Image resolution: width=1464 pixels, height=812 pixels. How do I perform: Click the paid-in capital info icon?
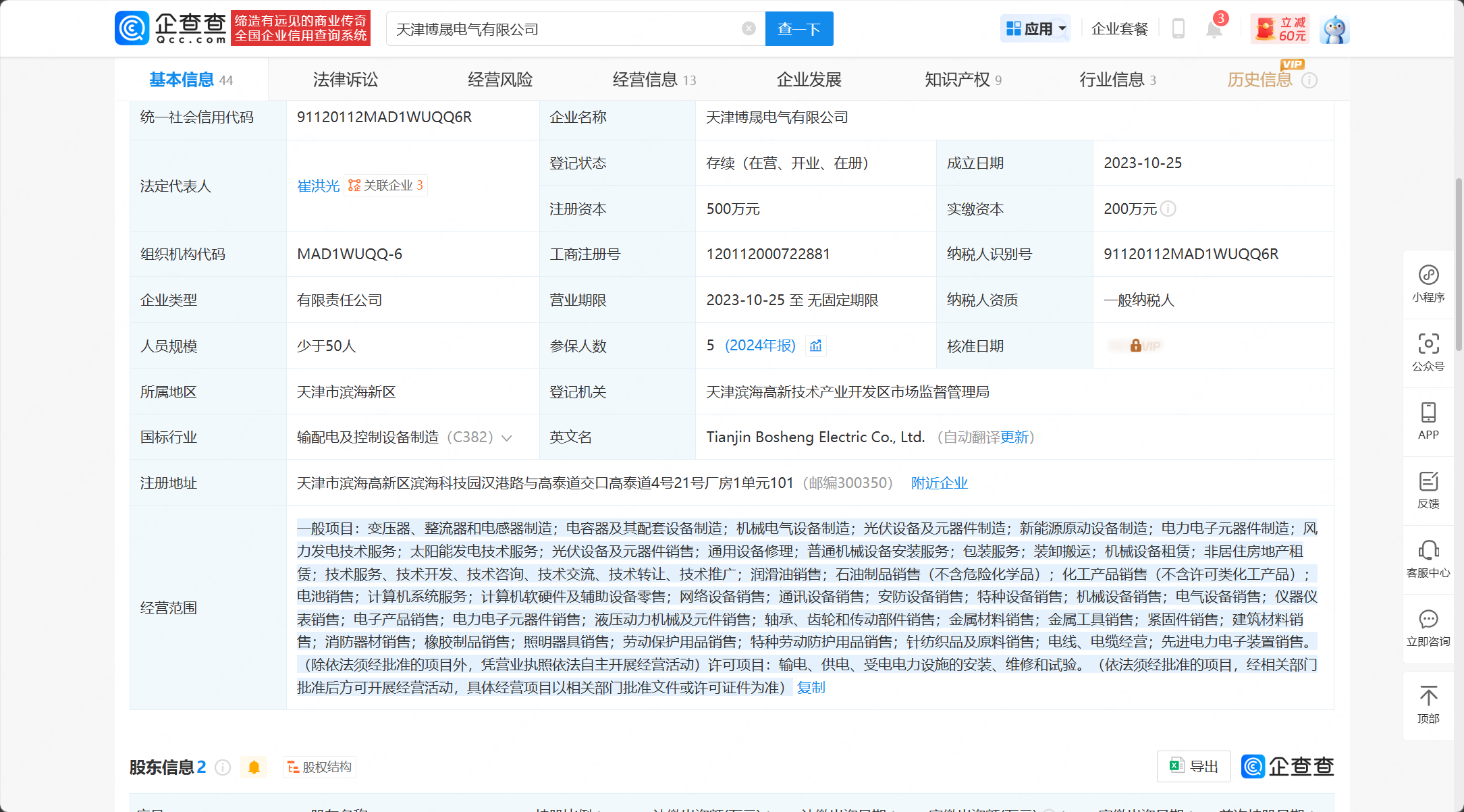click(1168, 209)
